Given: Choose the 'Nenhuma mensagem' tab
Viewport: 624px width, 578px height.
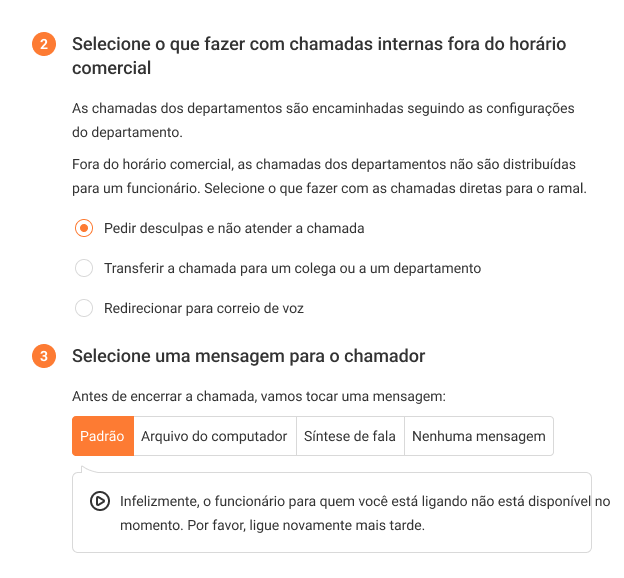Looking at the screenshot, I should (478, 436).
